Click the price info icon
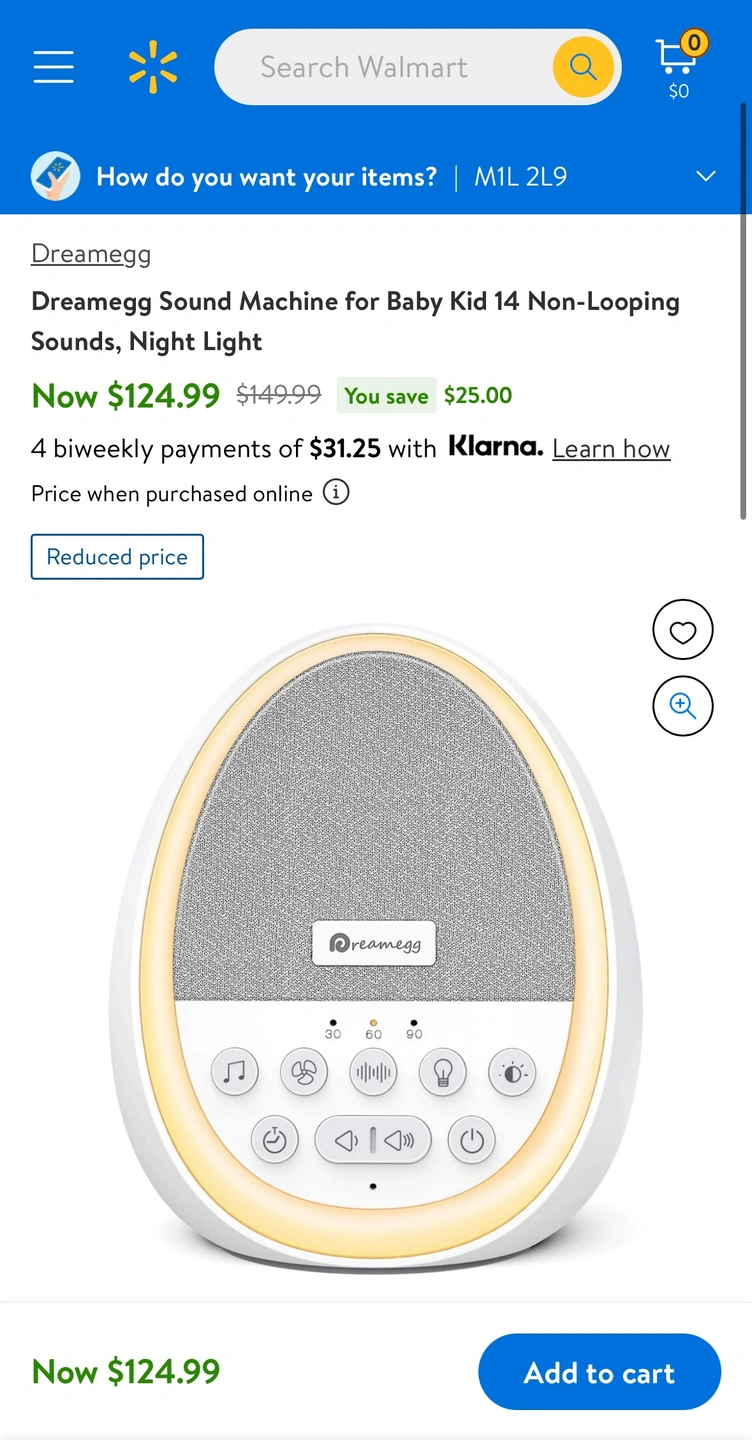 [x=337, y=493]
